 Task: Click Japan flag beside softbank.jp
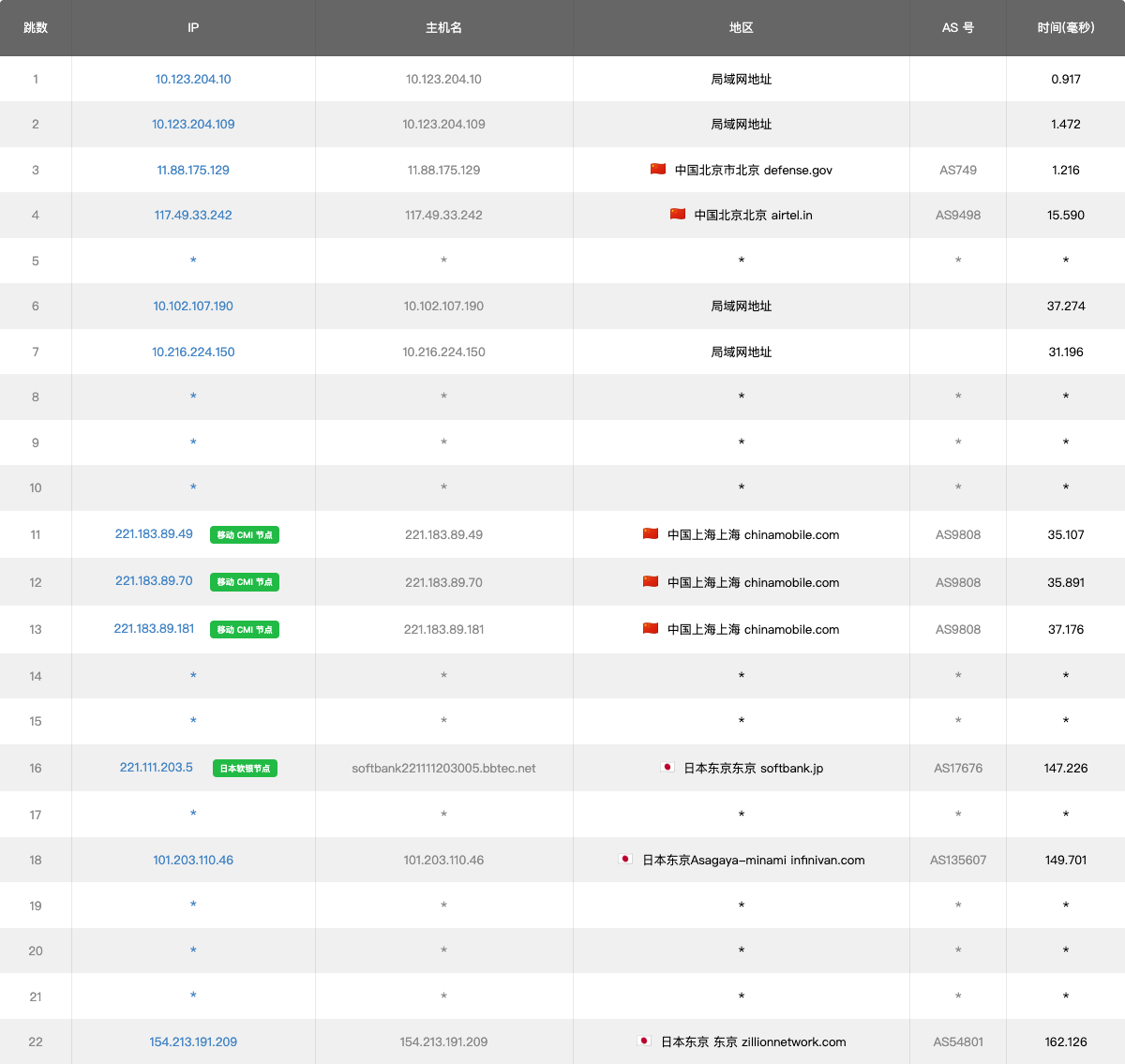point(667,767)
